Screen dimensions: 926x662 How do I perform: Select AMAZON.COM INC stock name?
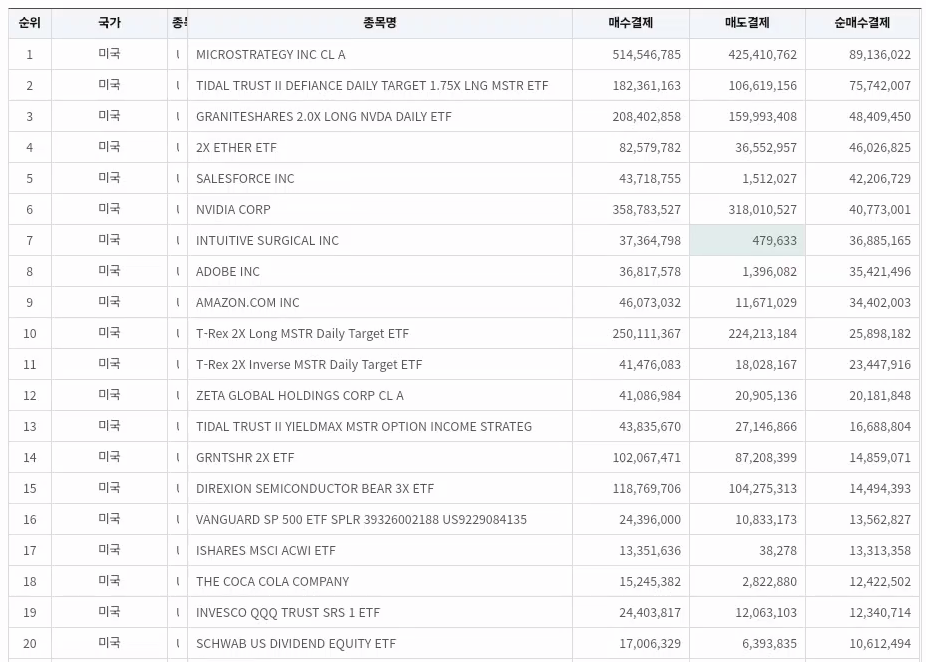click(x=247, y=303)
